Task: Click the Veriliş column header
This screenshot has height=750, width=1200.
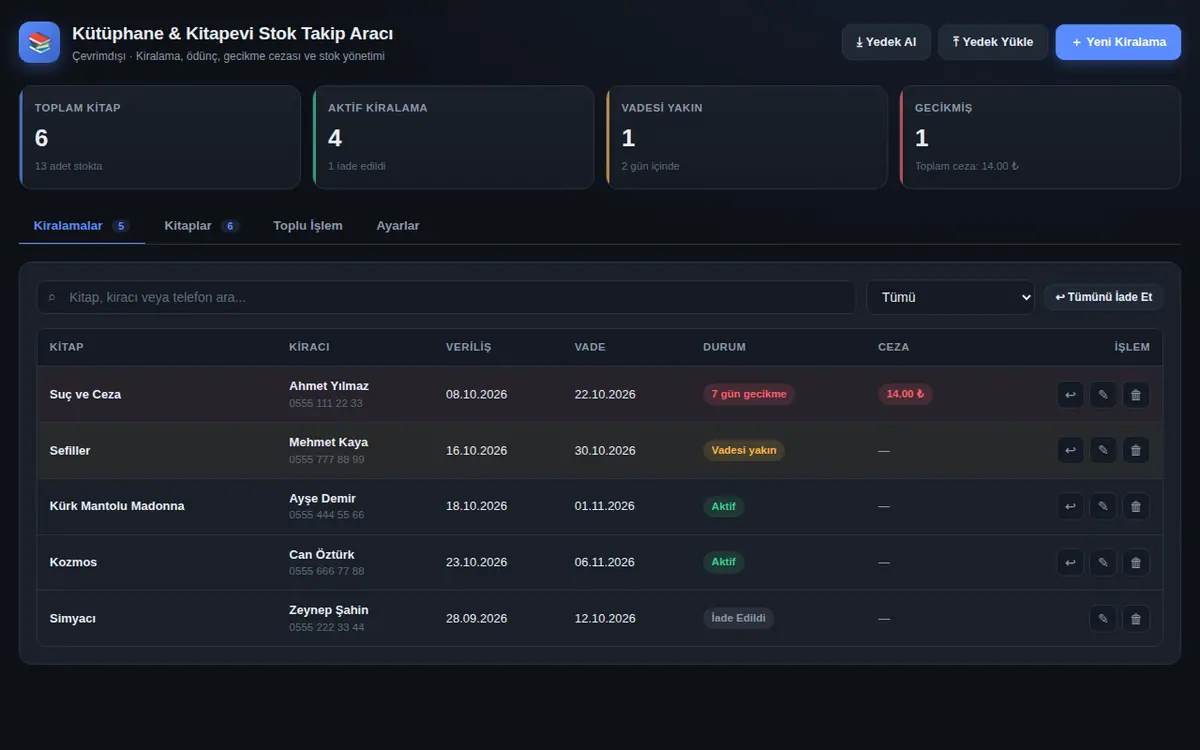Action: click(x=469, y=347)
